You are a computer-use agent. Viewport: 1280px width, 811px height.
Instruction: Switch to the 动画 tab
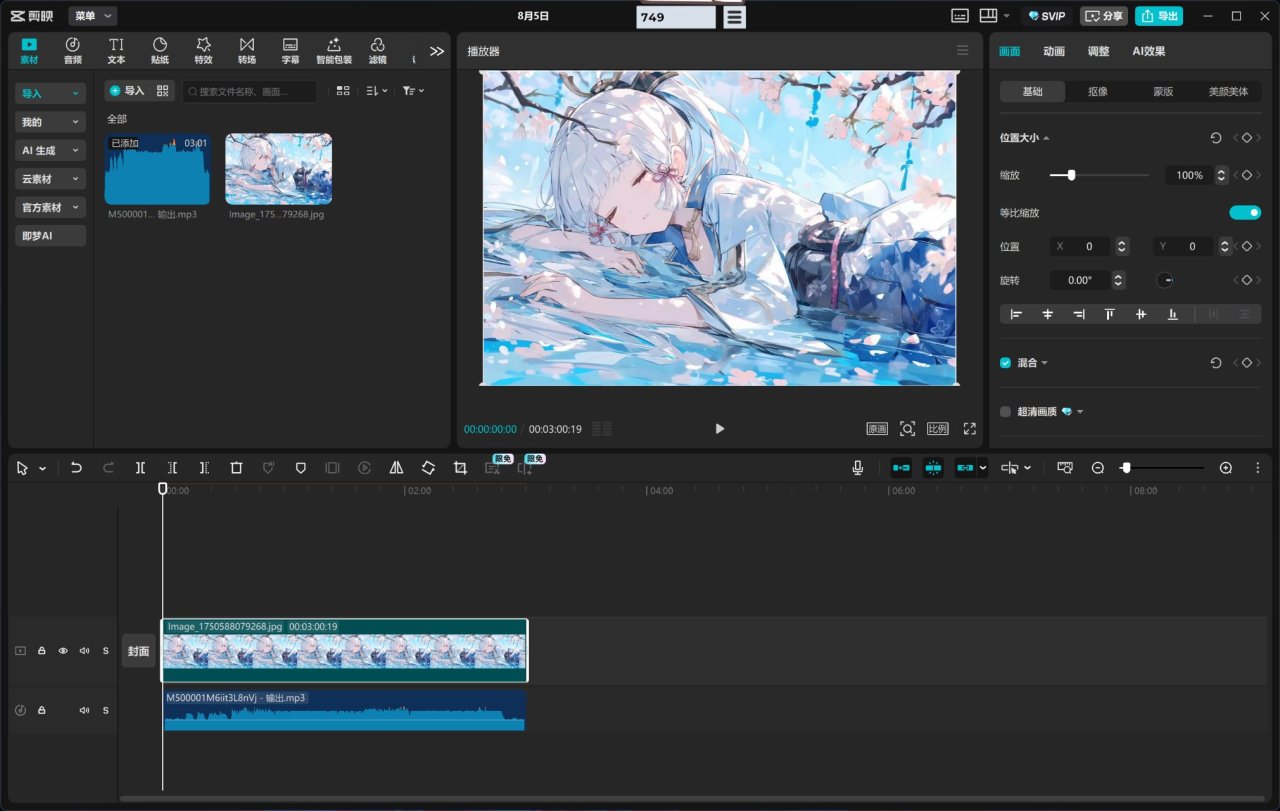1054,51
